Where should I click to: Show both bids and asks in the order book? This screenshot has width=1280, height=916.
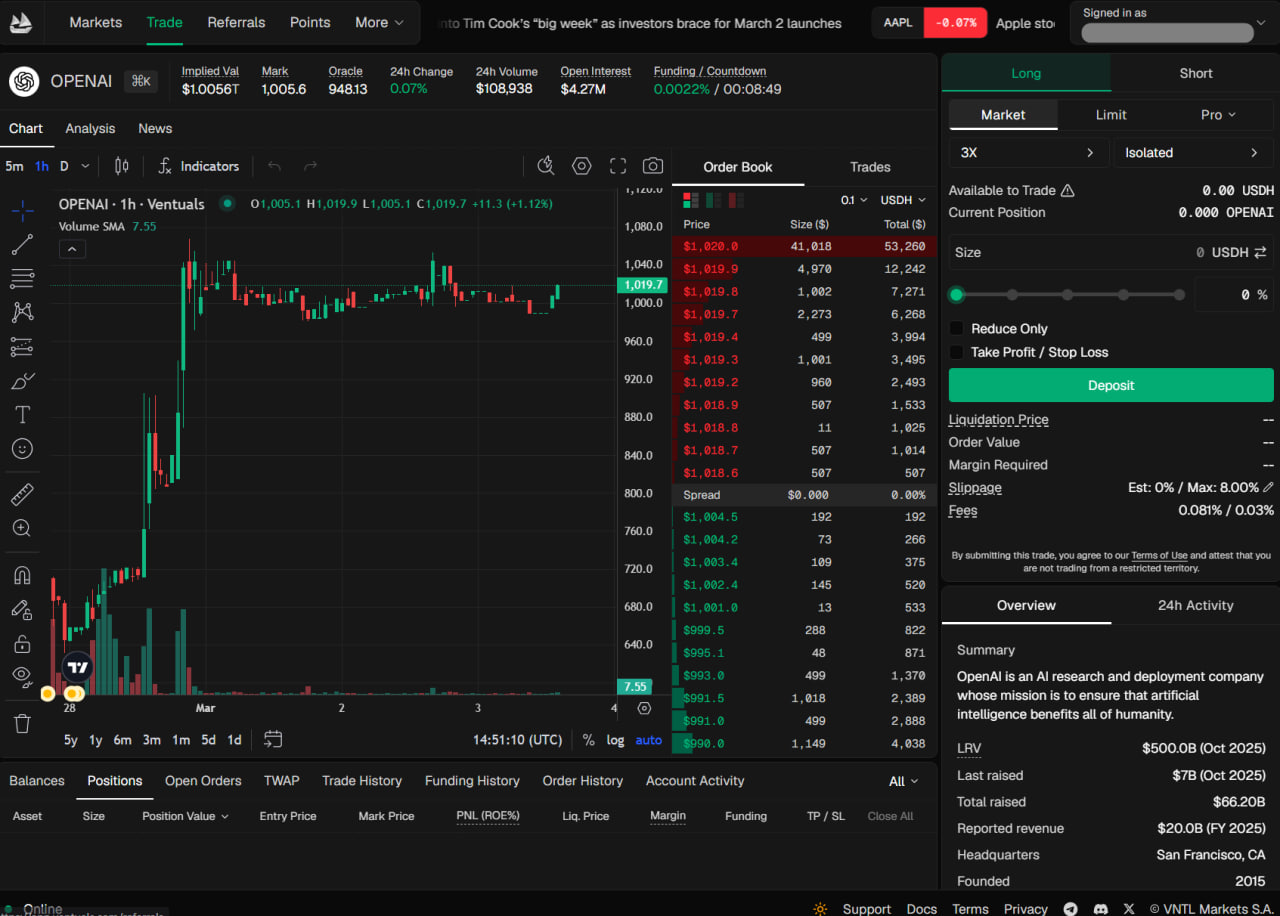(x=691, y=199)
